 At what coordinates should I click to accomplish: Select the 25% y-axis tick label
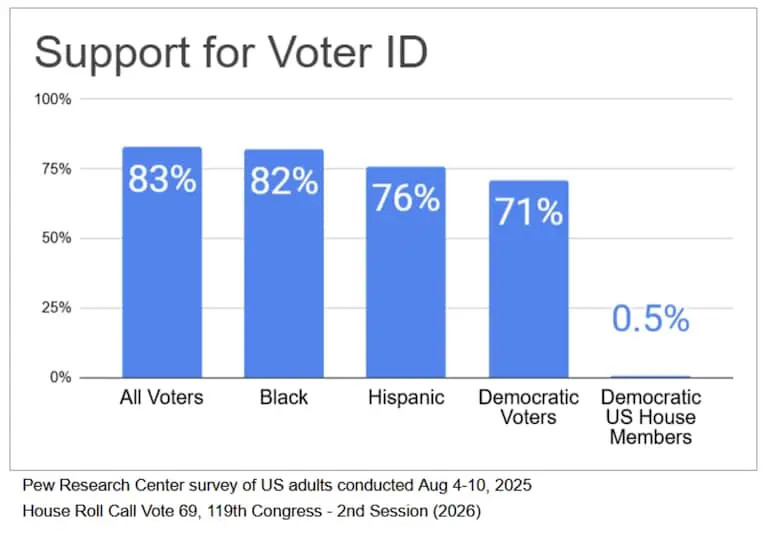point(57,308)
